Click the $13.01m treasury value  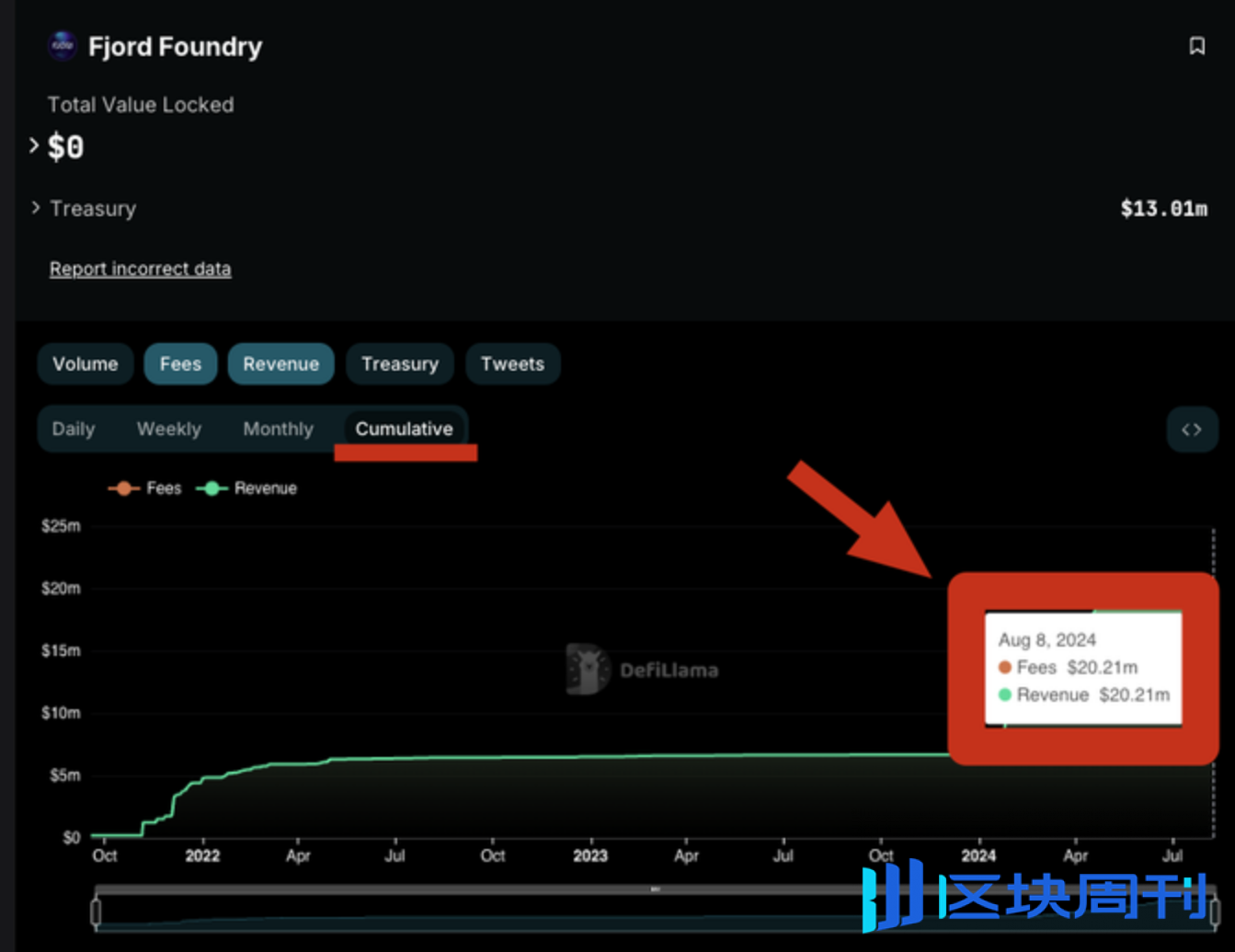1163,209
